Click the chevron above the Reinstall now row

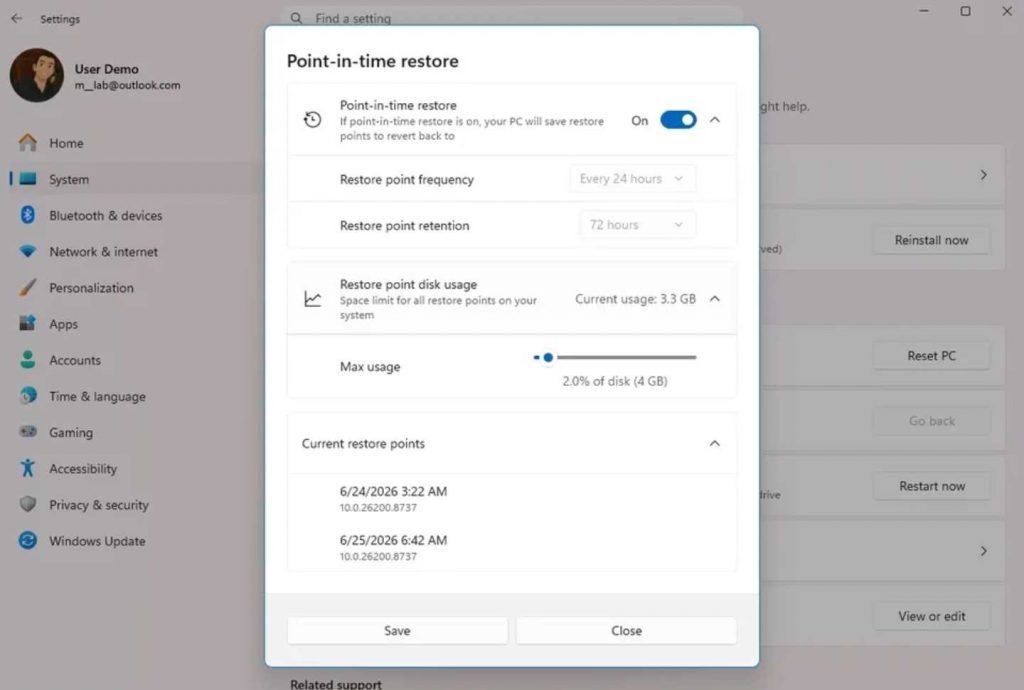click(x=984, y=175)
